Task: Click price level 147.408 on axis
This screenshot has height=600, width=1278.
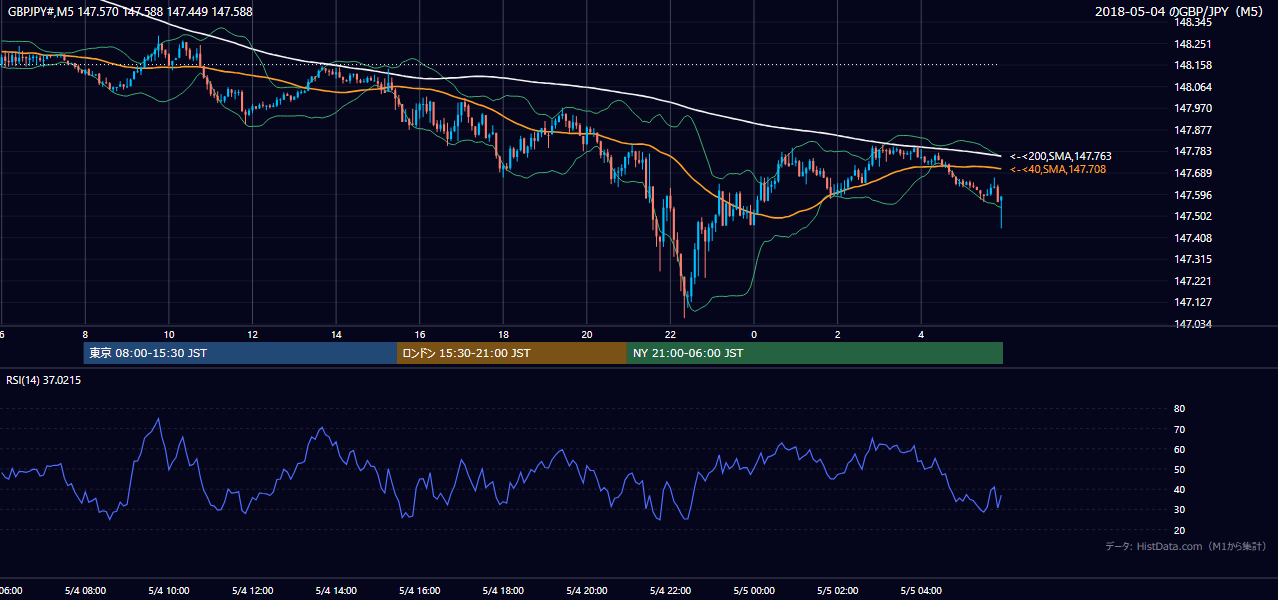Action: click(x=1192, y=238)
